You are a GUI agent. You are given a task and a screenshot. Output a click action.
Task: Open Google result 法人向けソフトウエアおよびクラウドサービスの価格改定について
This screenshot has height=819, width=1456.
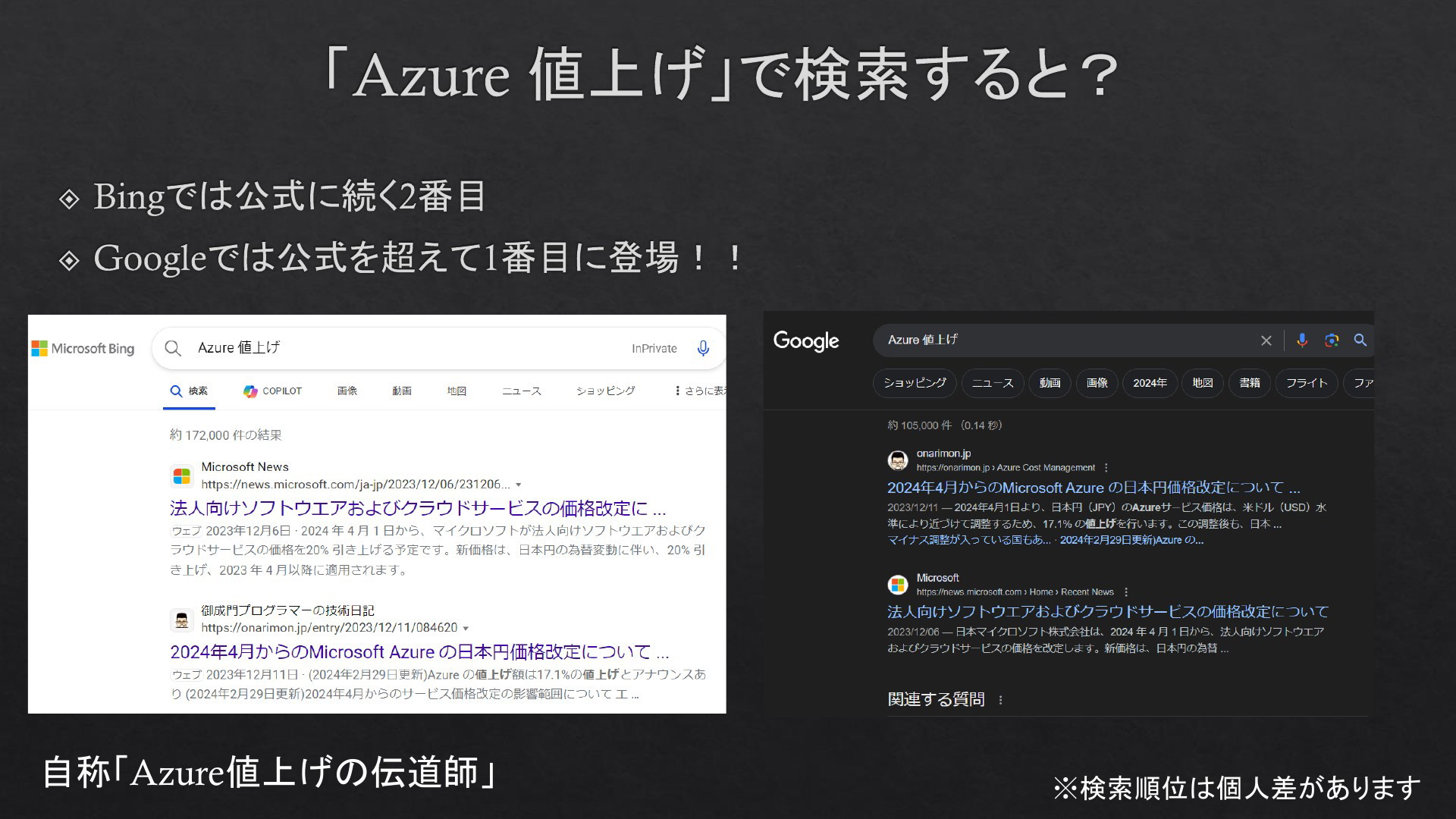click(x=1108, y=612)
